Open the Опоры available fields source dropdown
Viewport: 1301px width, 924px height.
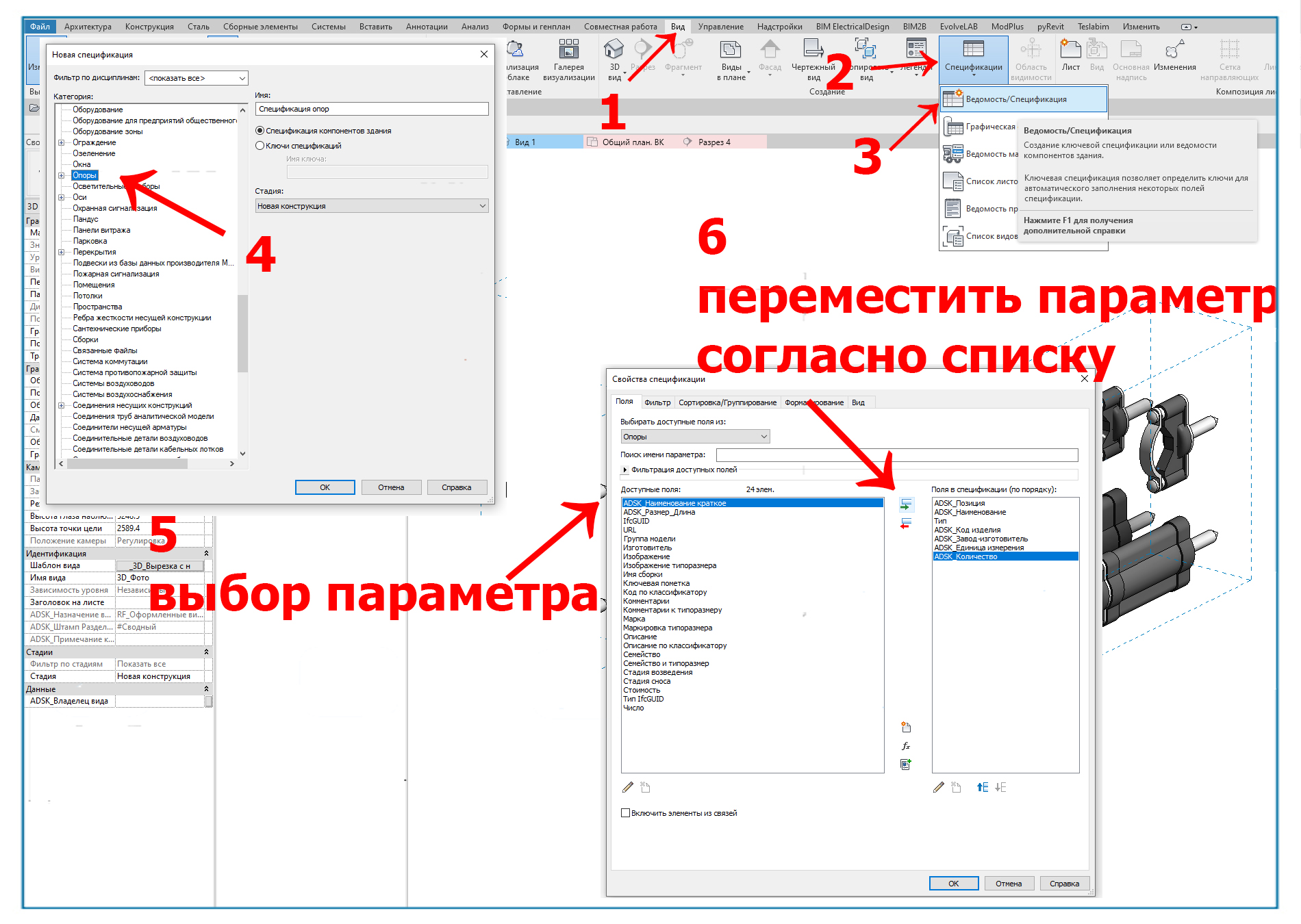click(695, 437)
